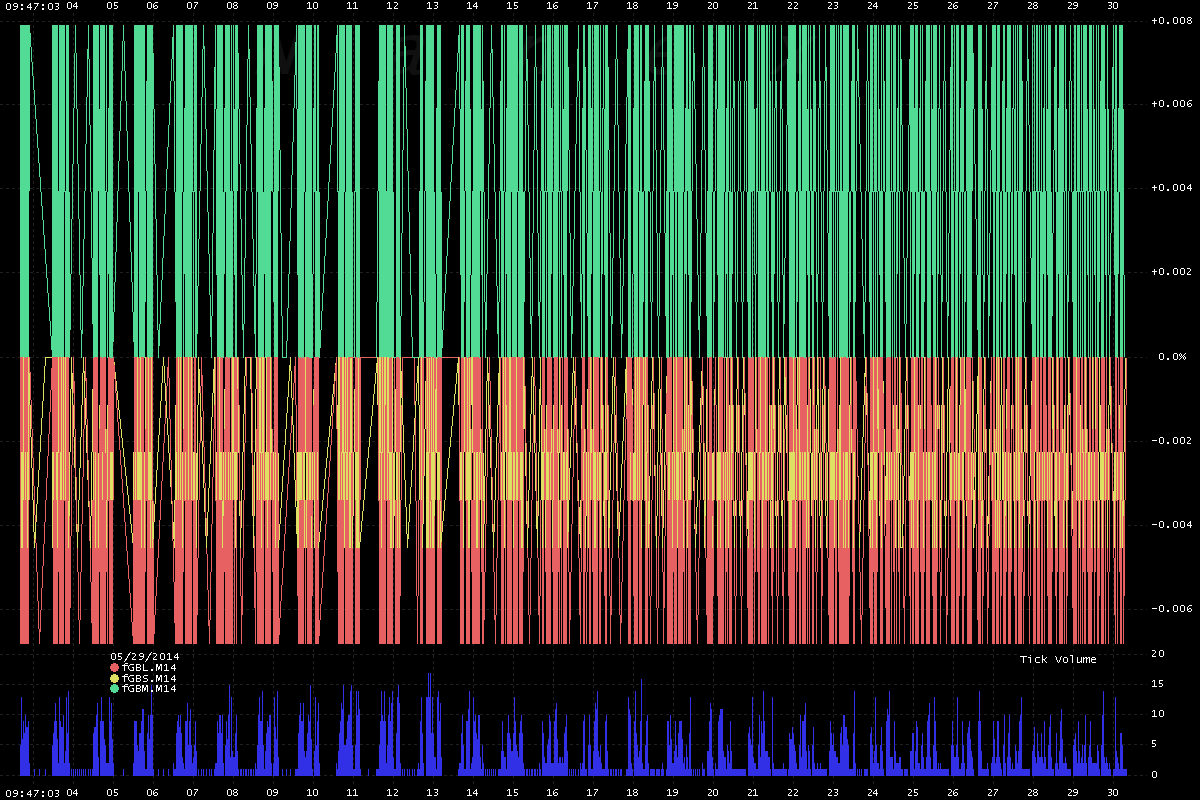Click the yellow fGBS.M14 legend dot

(114, 678)
